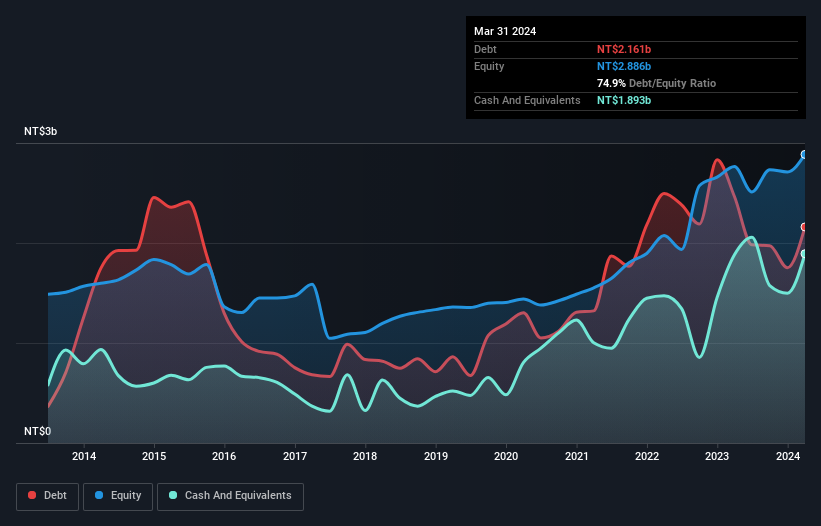Click the Mar 31 2024 tooltip date
Viewport: 821px width, 526px height.
(505, 31)
